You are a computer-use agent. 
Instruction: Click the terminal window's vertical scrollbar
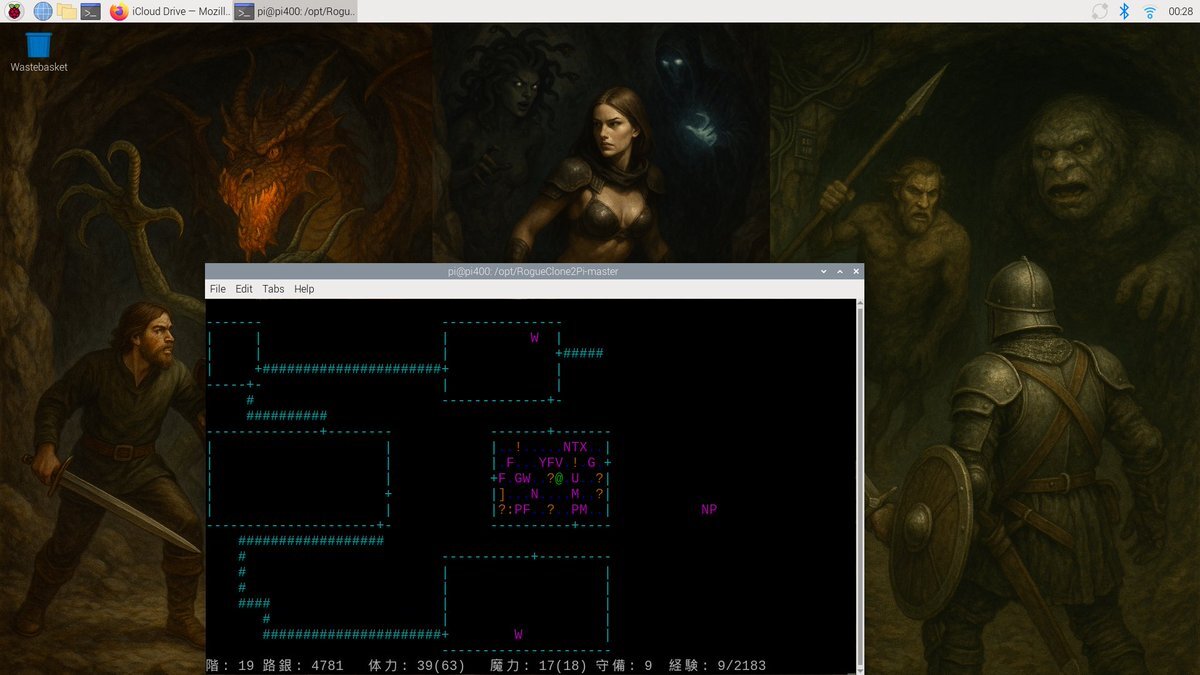(x=859, y=486)
